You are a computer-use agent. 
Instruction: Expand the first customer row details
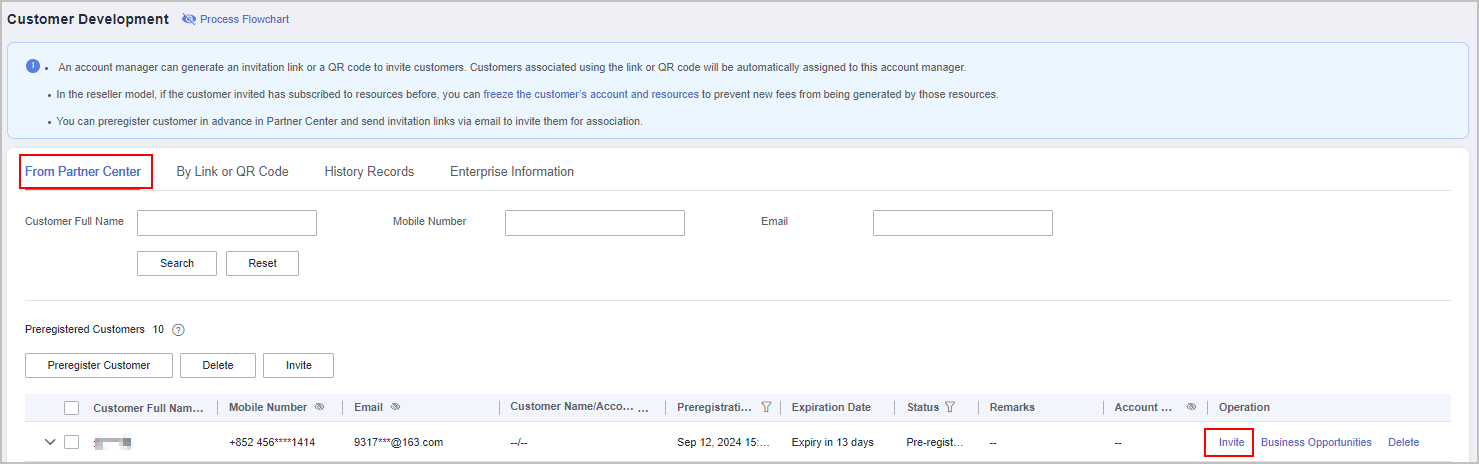49,442
